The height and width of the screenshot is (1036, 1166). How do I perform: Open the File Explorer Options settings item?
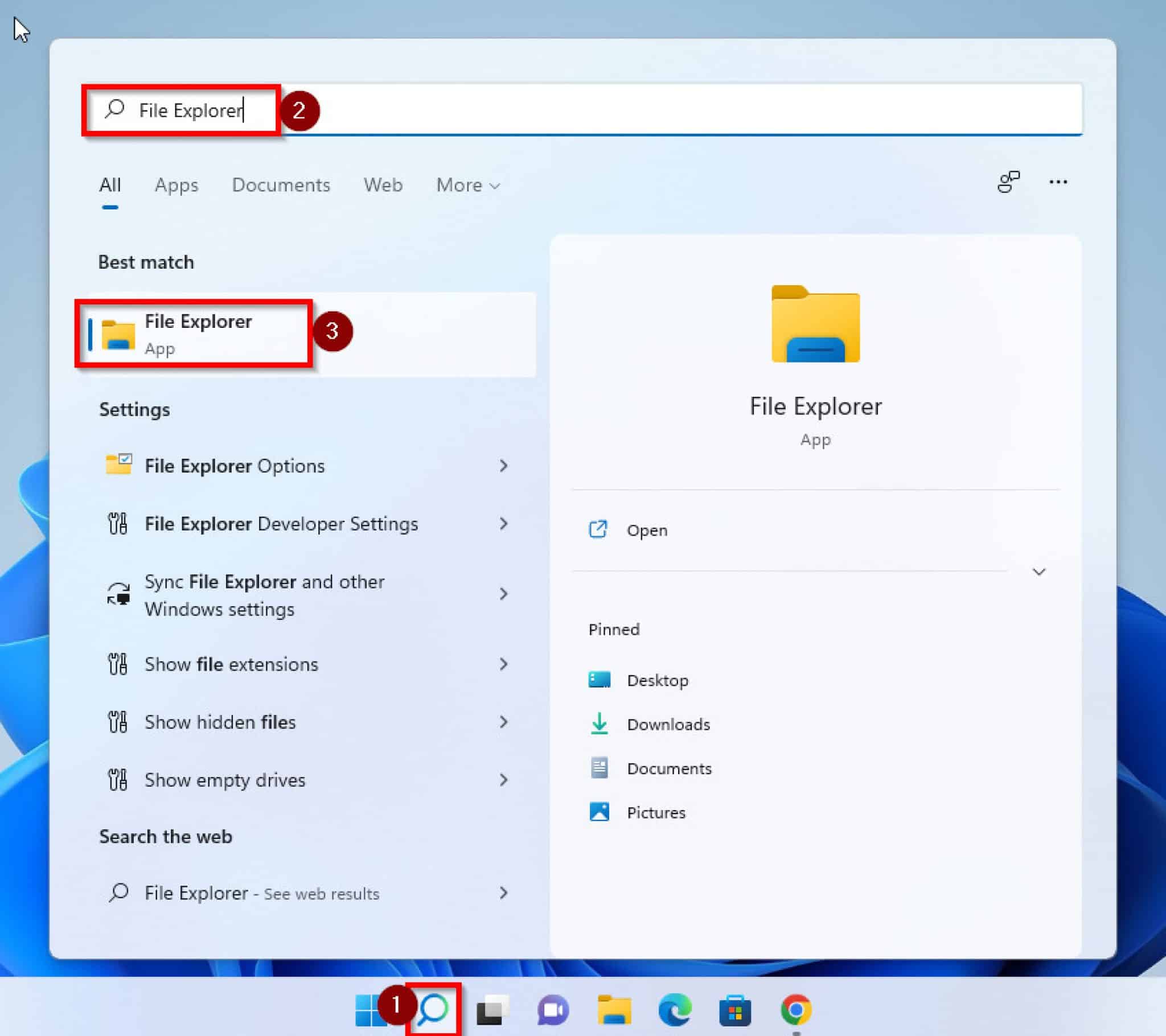234,466
